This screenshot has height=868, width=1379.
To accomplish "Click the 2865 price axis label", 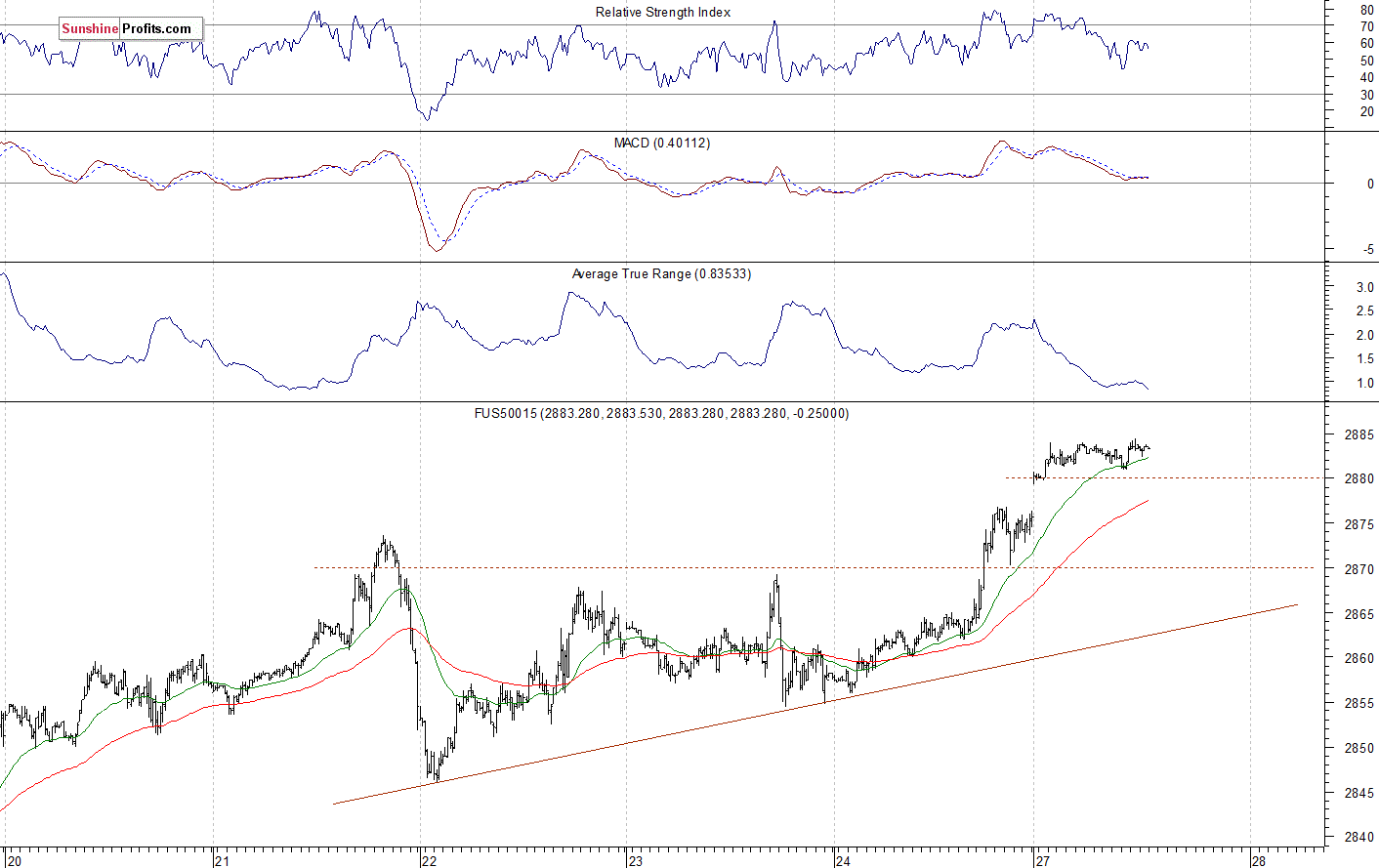I will pyautogui.click(x=1358, y=614).
